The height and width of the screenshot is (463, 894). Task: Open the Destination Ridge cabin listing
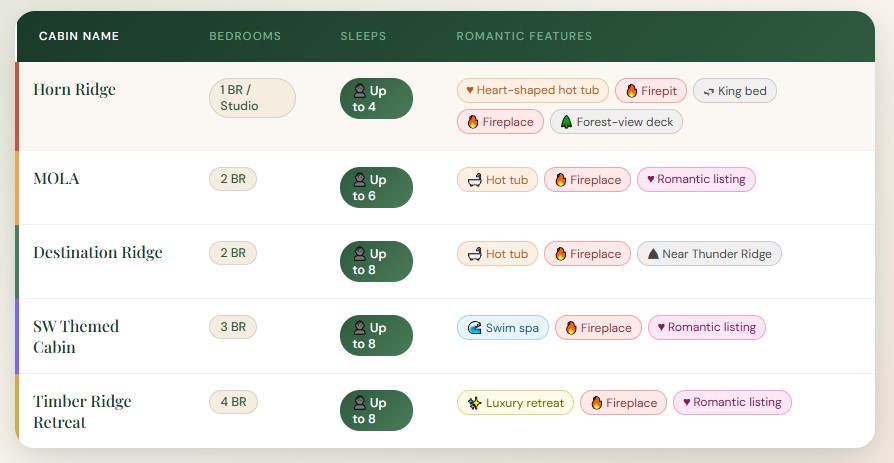[97, 253]
